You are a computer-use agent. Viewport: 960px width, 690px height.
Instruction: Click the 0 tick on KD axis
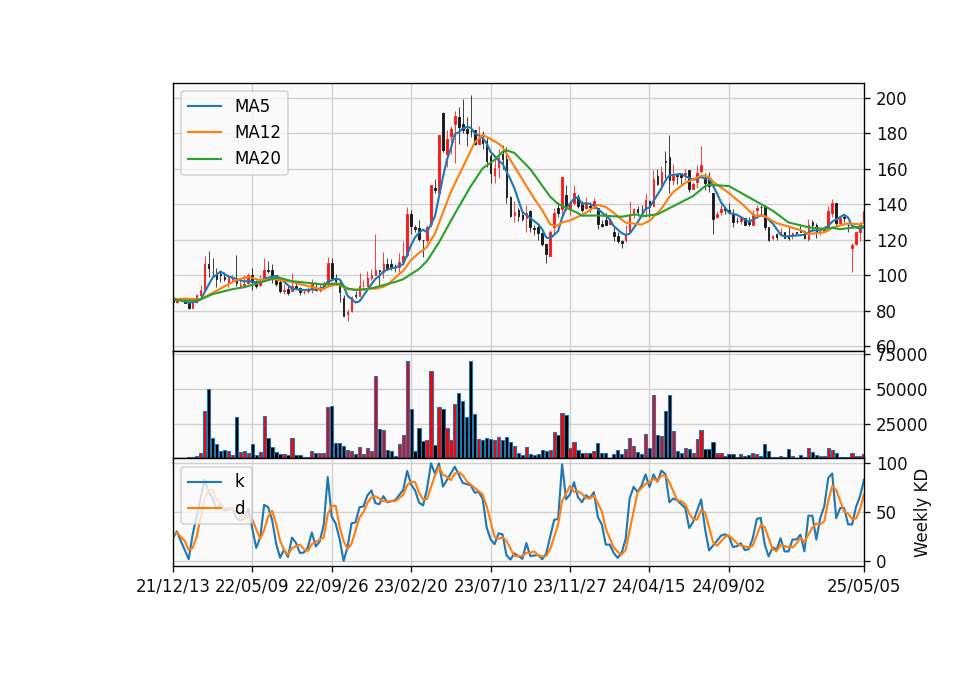pyautogui.click(x=881, y=561)
